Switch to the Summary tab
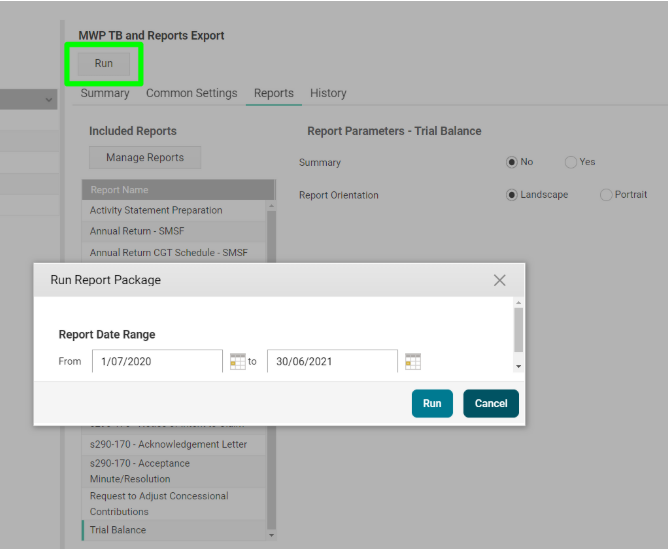This screenshot has width=668, height=549. [x=105, y=93]
